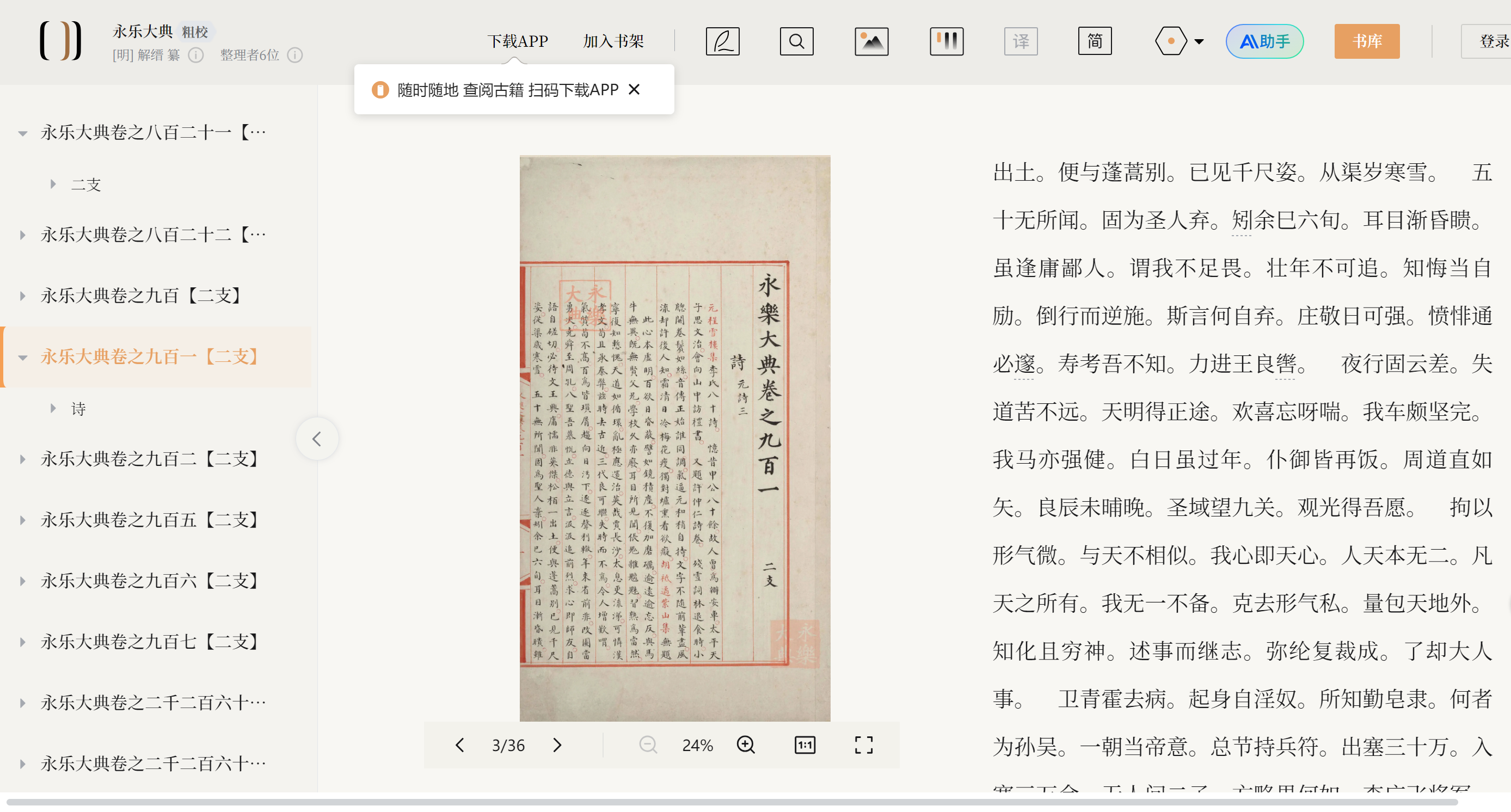
Task: Open the hexagon settings dropdown arrow
Action: (1199, 41)
